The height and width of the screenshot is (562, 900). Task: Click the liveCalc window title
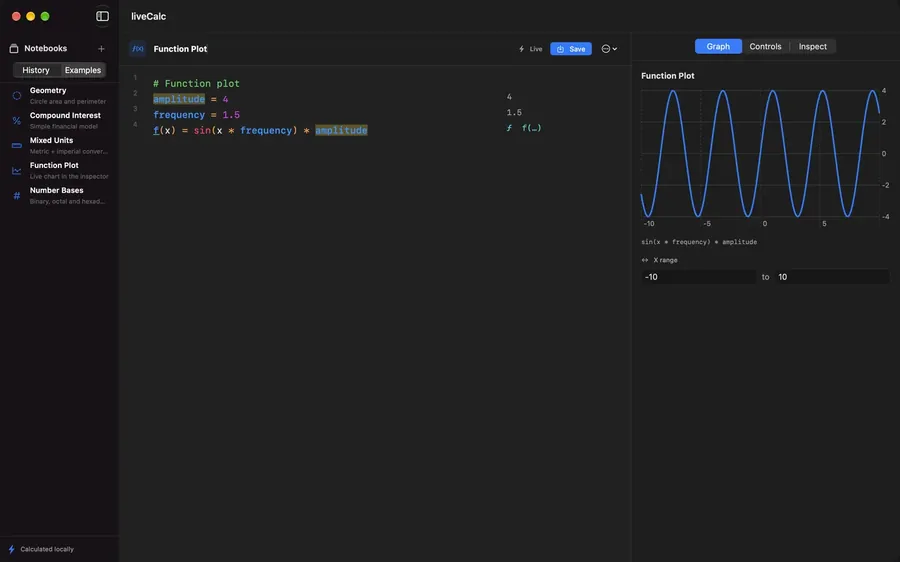148,16
